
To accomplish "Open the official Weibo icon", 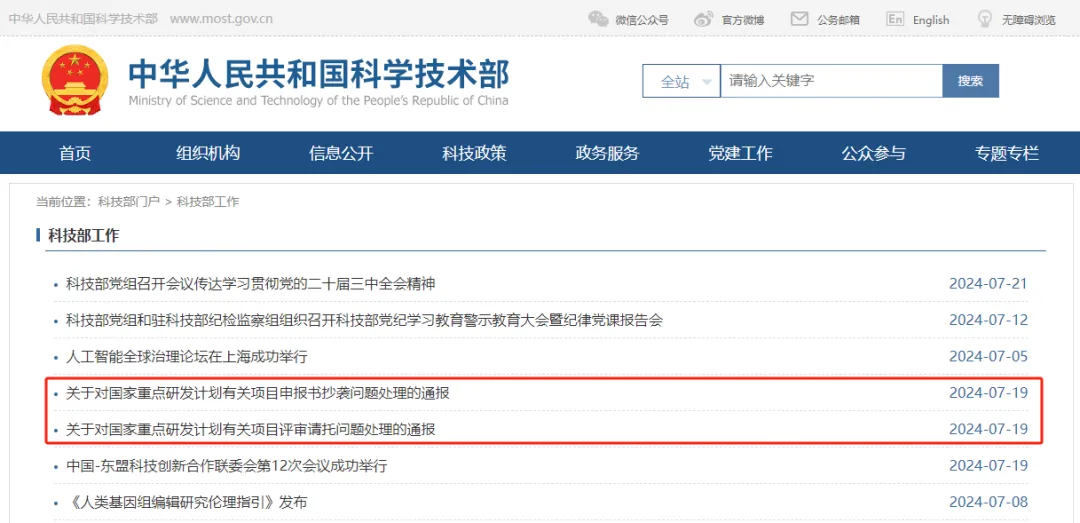I will click(704, 19).
